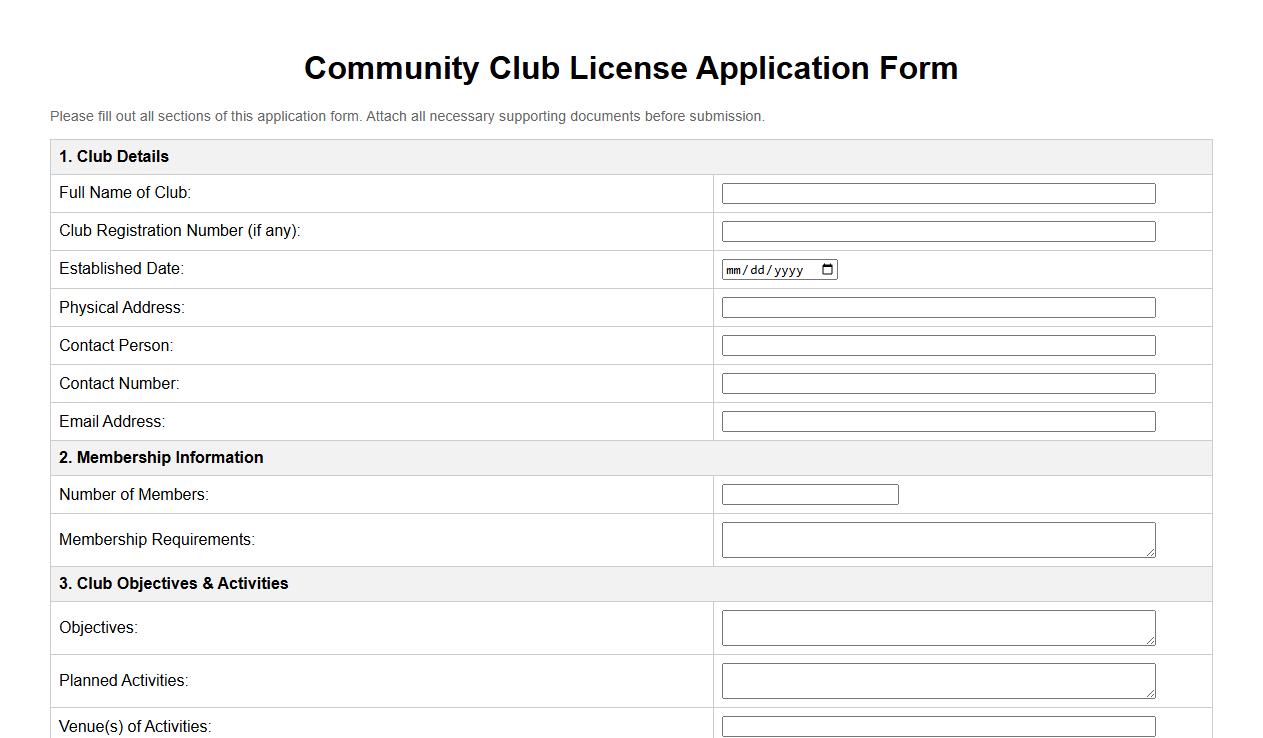Viewport: 1263px width, 738px height.
Task: Click the 1. Club Details section header
Action: tap(113, 156)
